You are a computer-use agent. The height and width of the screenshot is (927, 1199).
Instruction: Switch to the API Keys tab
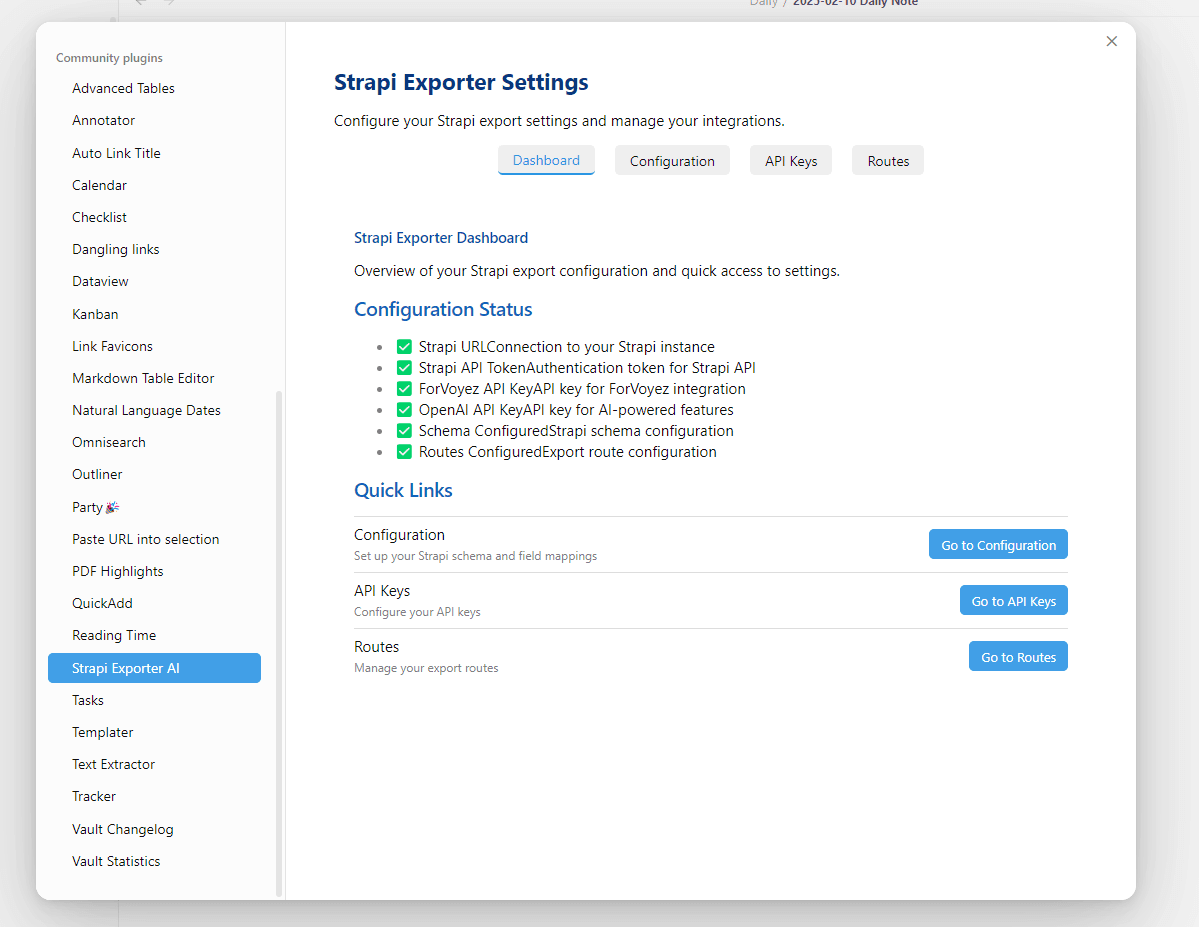[x=791, y=161]
